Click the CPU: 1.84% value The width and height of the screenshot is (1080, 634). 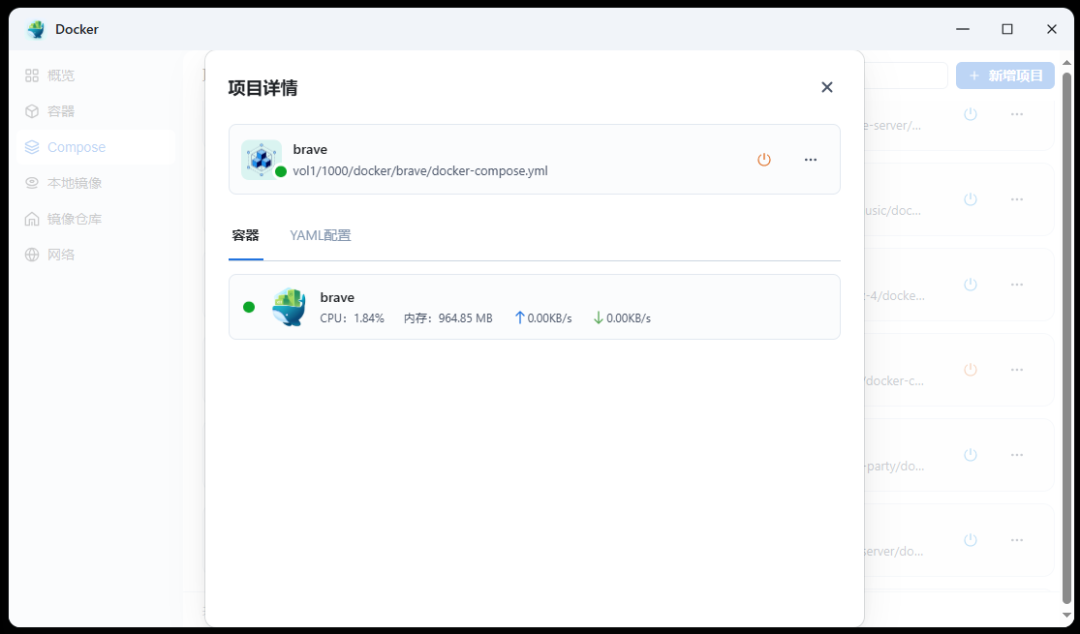pyautogui.click(x=352, y=318)
